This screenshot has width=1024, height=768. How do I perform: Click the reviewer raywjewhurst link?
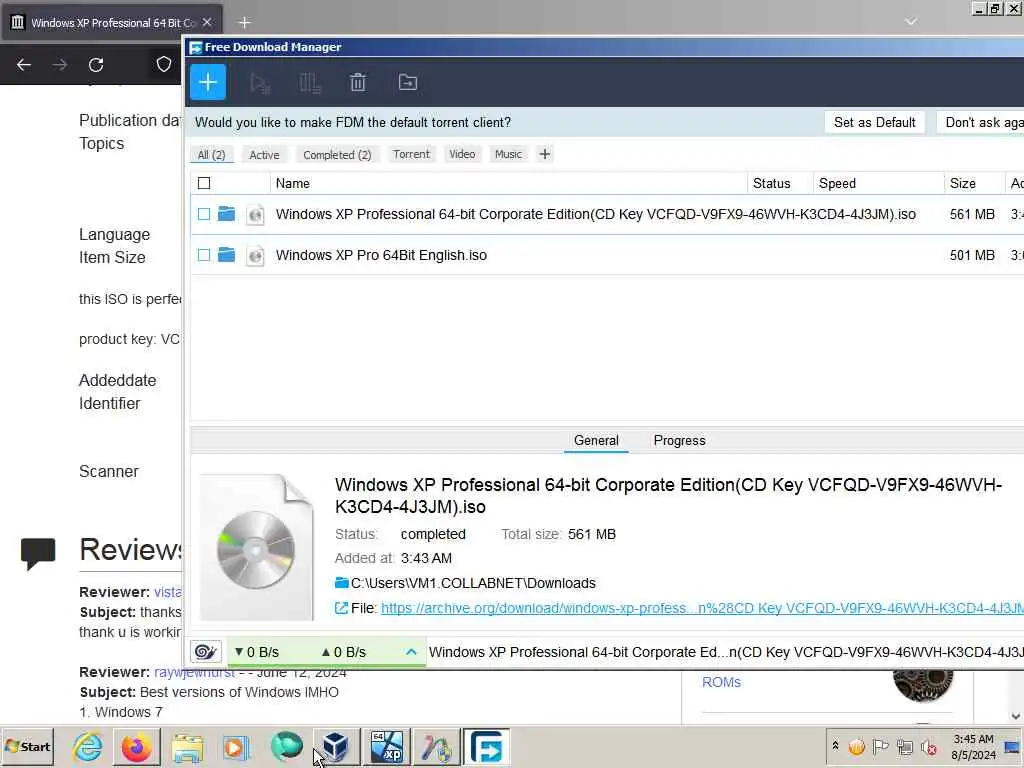tap(194, 672)
